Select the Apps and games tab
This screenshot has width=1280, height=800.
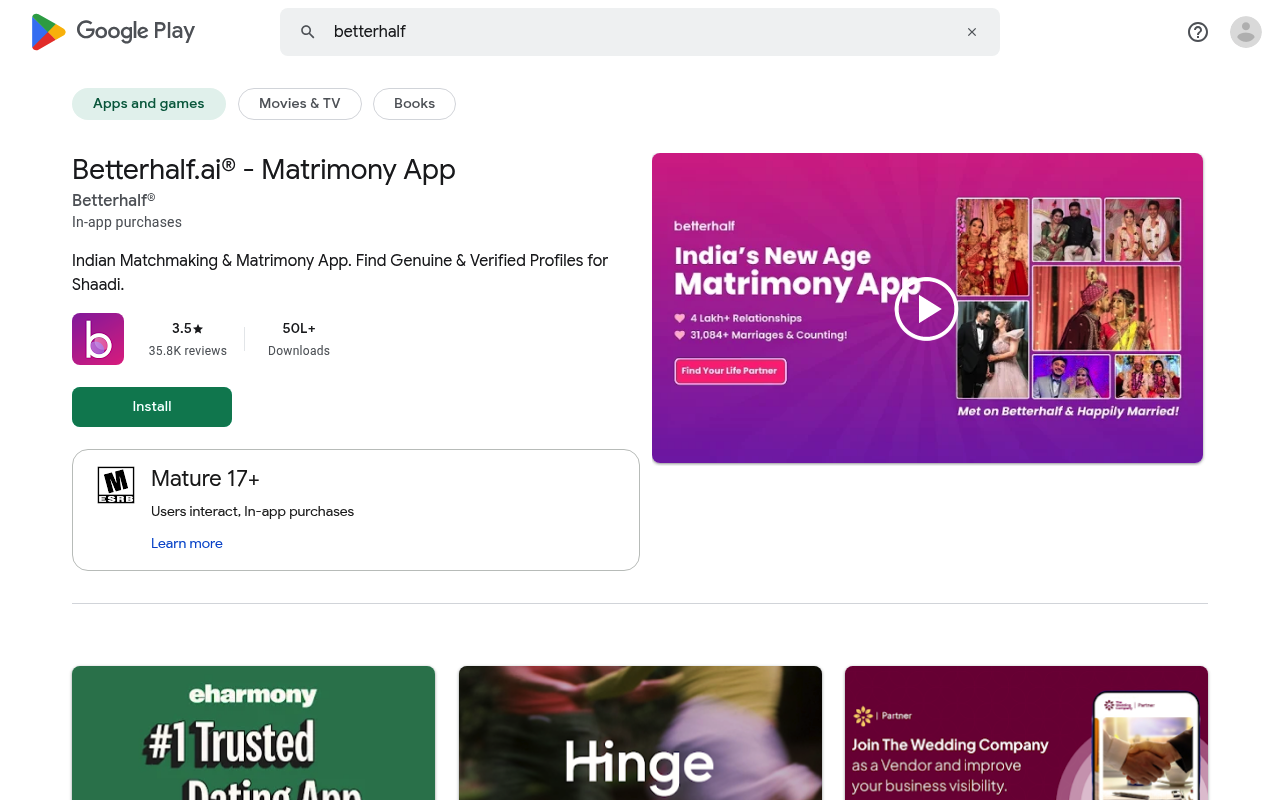point(149,104)
